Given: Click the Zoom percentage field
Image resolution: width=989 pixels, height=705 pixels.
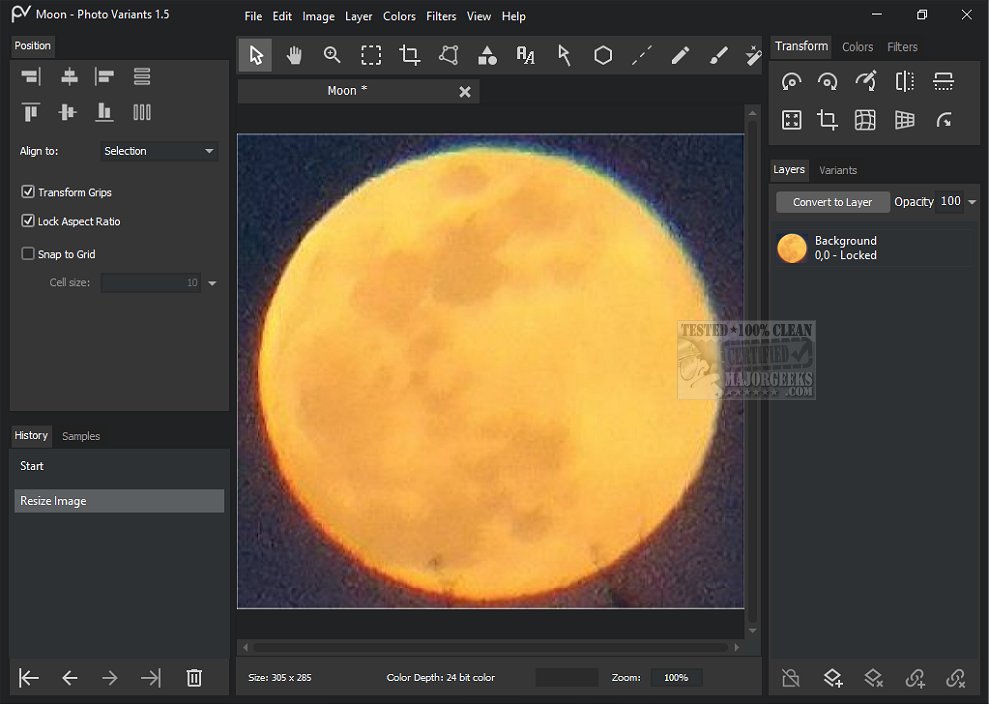Looking at the screenshot, I should pyautogui.click(x=676, y=678).
